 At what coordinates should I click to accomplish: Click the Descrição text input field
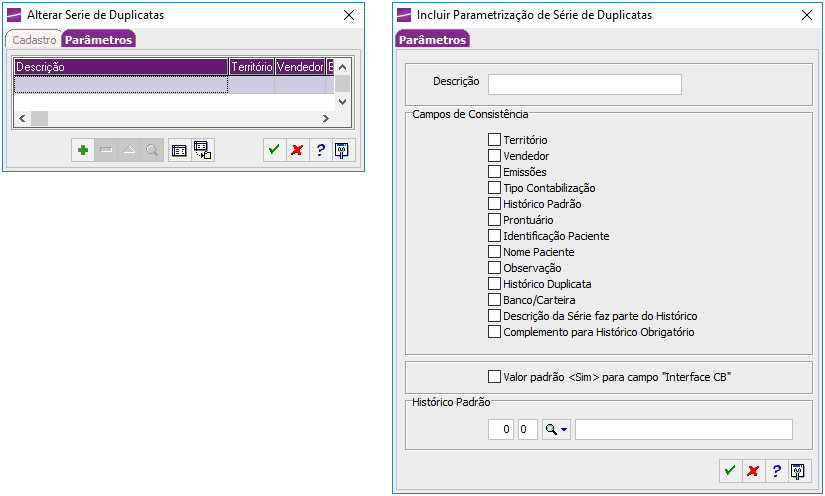584,84
